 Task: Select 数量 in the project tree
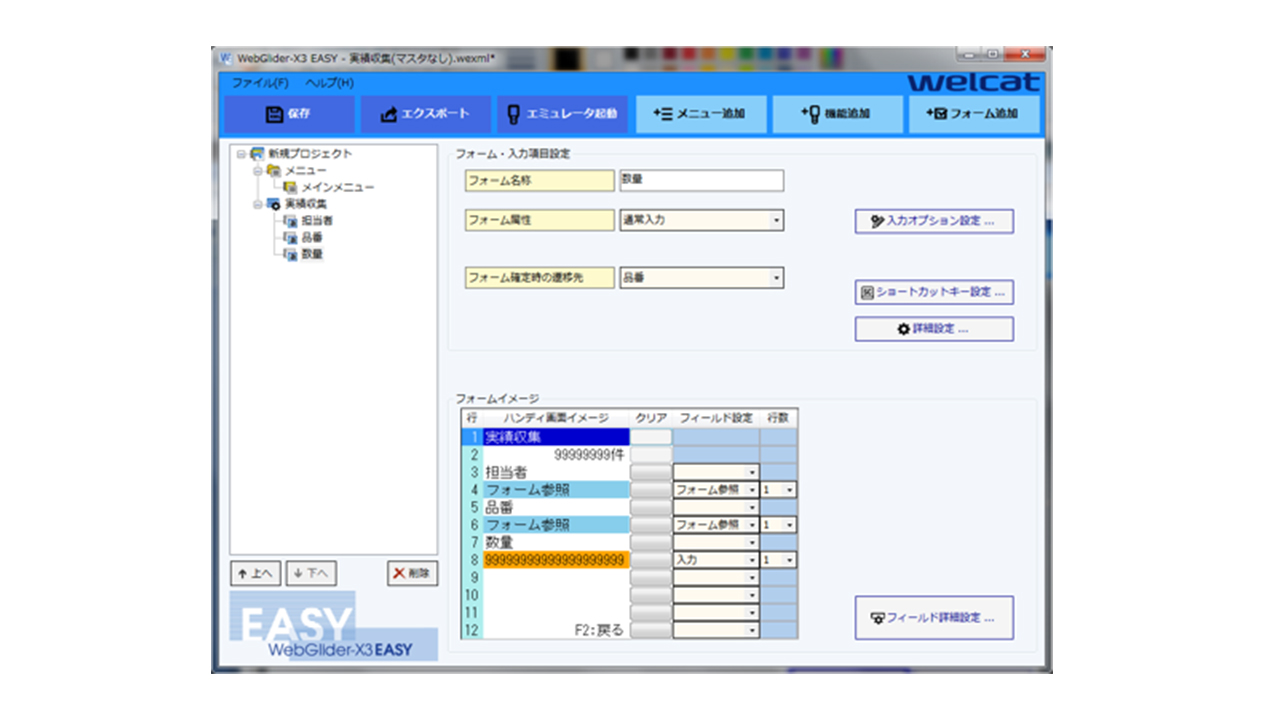pyautogui.click(x=312, y=254)
